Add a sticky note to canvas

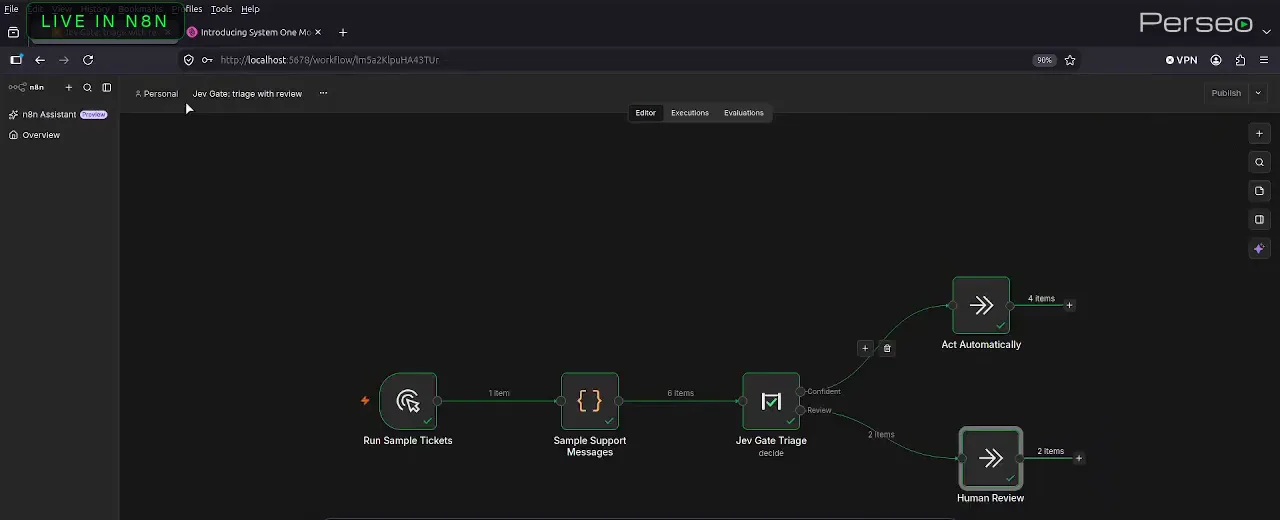coord(1260,191)
